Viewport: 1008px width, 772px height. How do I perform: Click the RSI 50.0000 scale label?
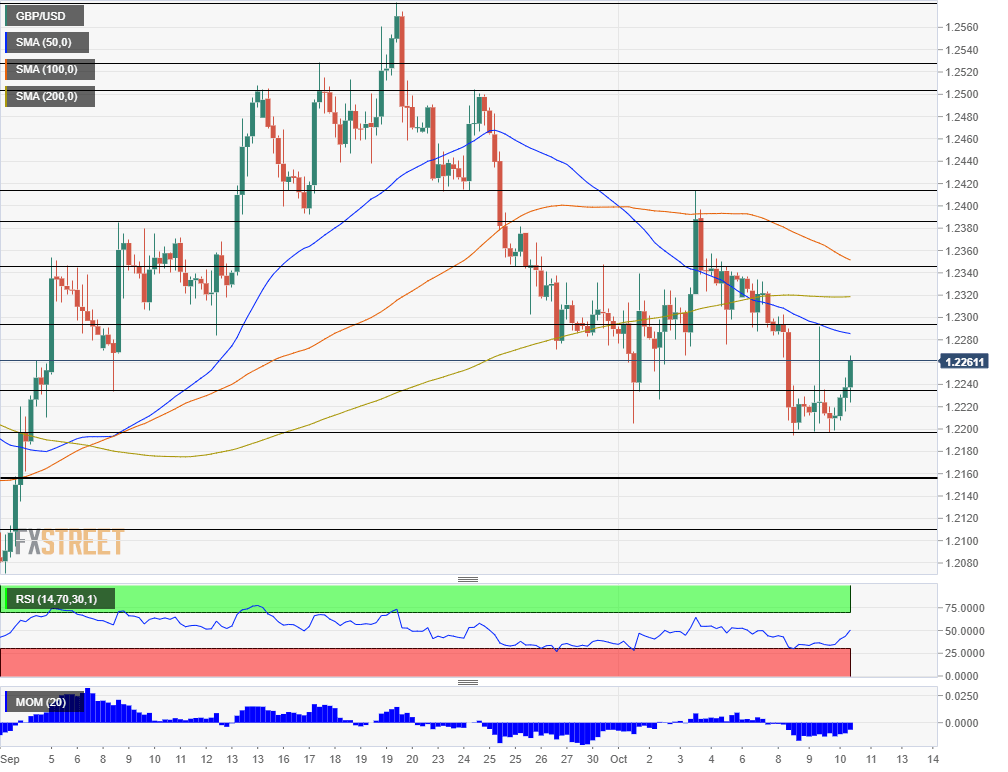click(964, 631)
